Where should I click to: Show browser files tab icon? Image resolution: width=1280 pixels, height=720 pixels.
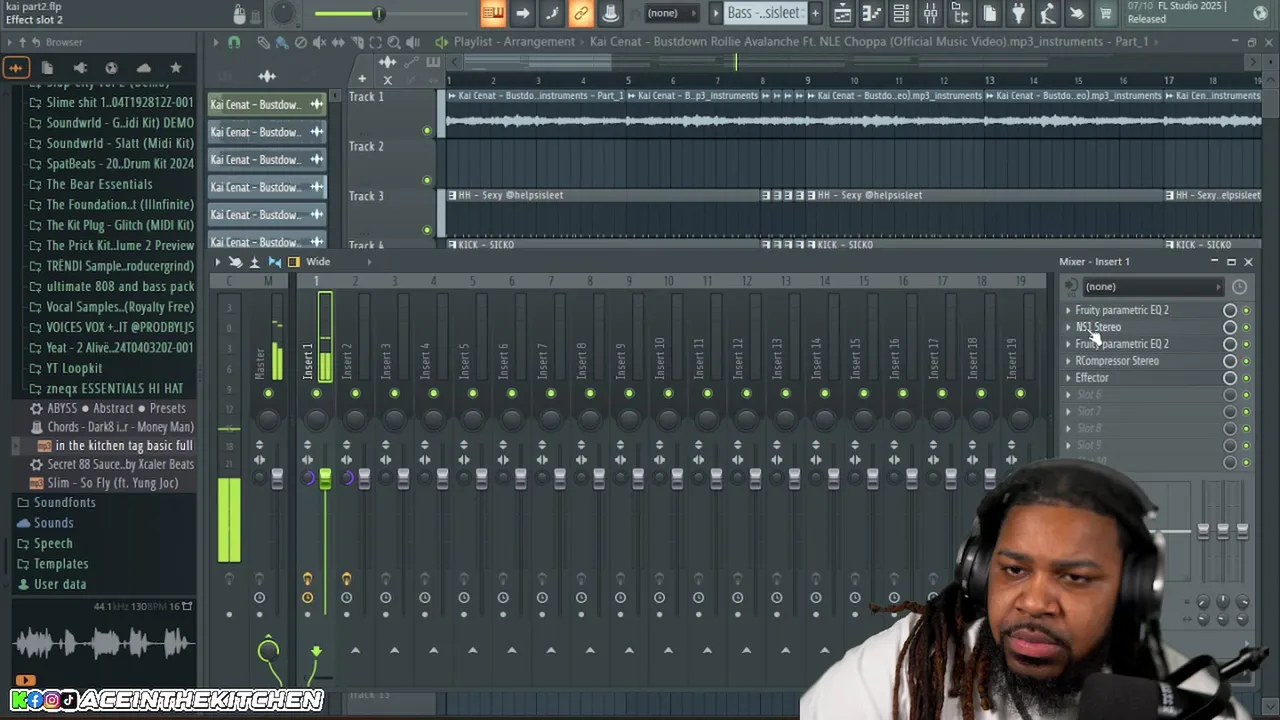coord(47,68)
